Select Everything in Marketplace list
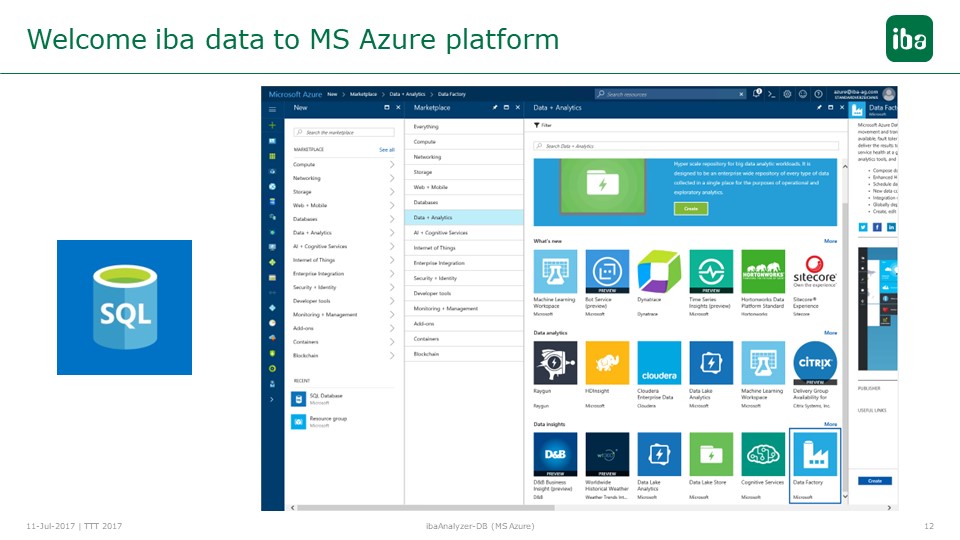 463,127
